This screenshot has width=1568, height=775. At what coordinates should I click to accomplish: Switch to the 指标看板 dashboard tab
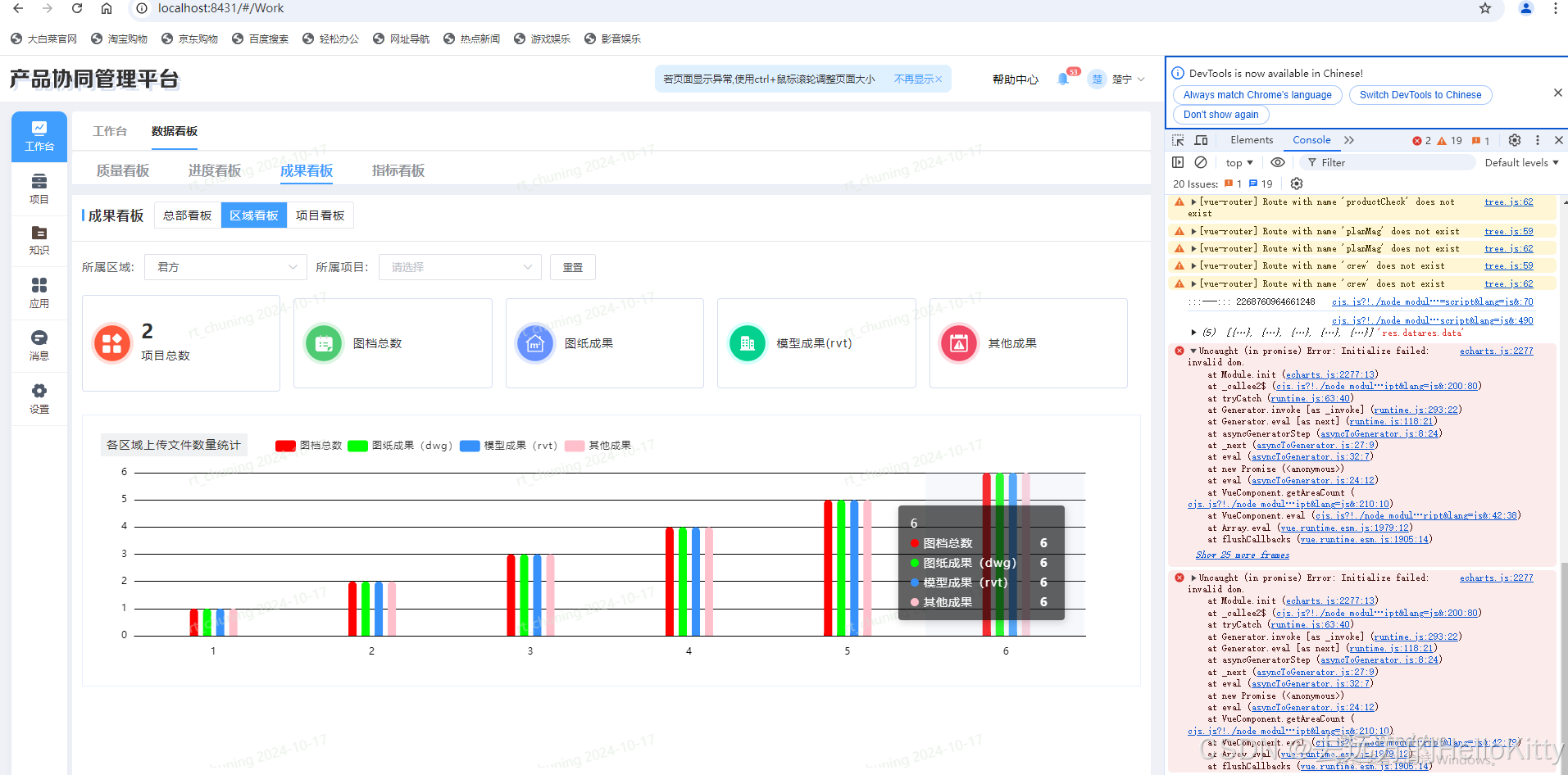tap(398, 170)
